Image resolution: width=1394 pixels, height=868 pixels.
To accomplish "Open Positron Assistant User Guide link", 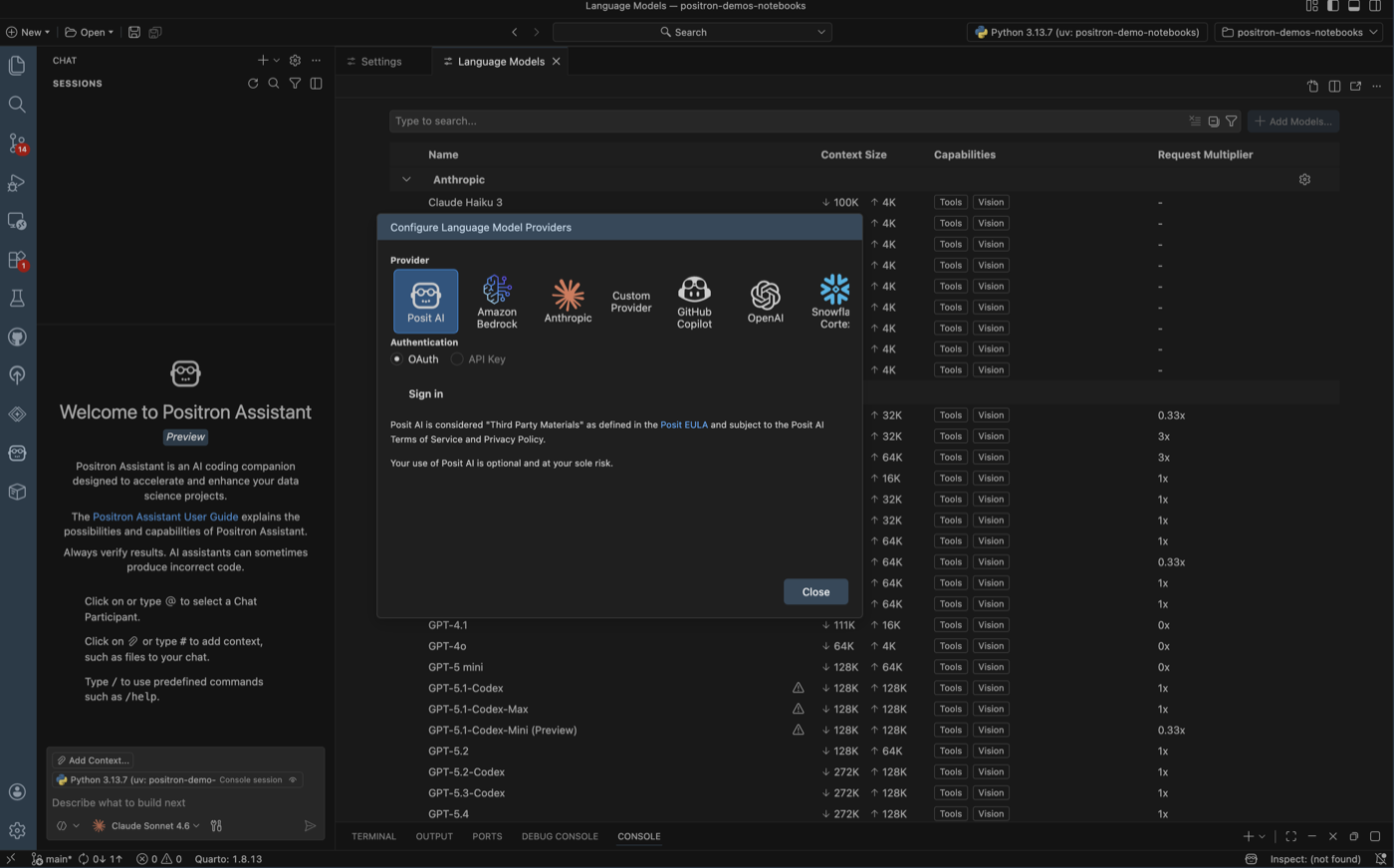I will click(x=165, y=517).
